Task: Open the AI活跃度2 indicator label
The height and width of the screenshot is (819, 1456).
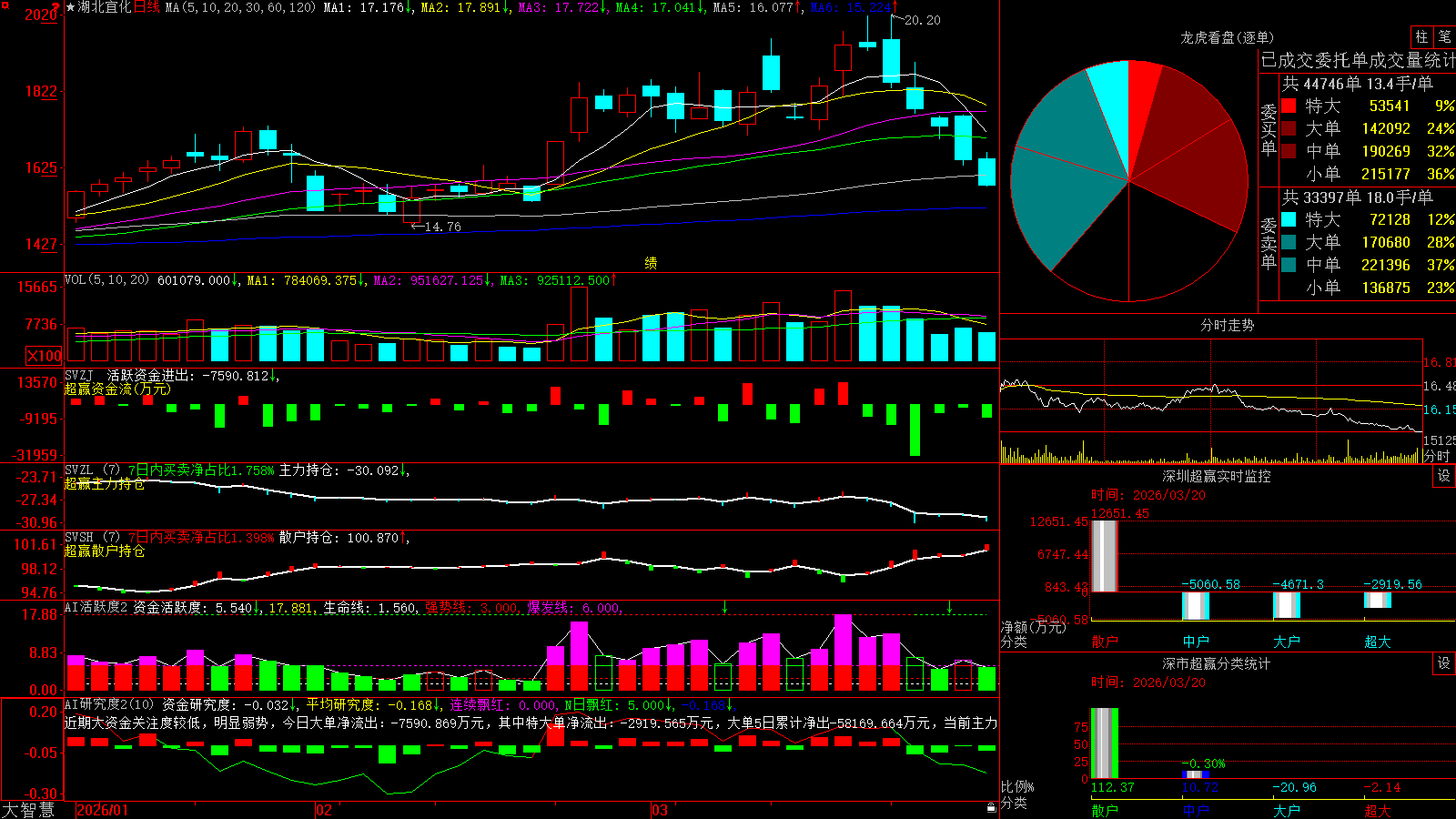Action: (96, 607)
